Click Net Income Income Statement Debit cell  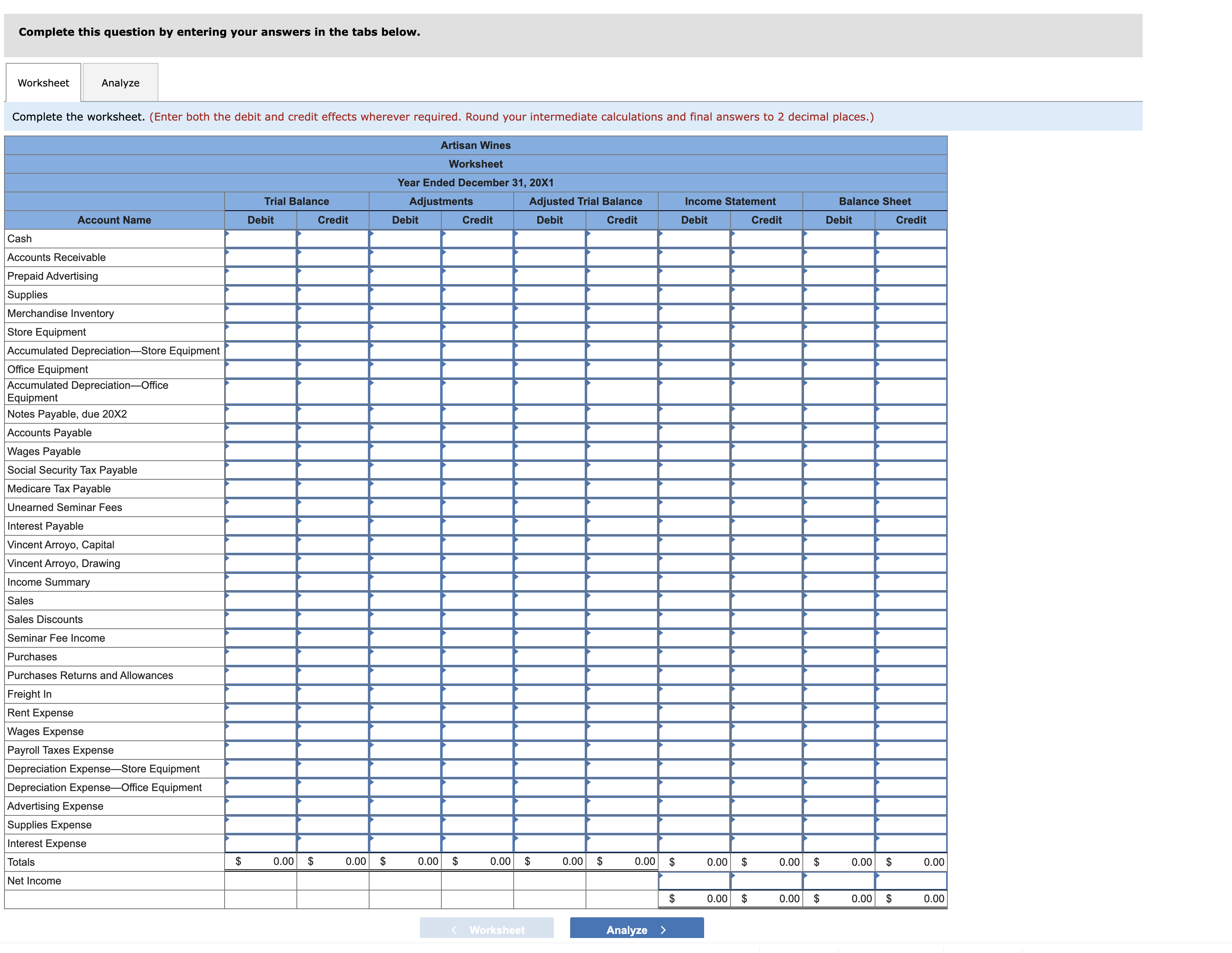(694, 880)
